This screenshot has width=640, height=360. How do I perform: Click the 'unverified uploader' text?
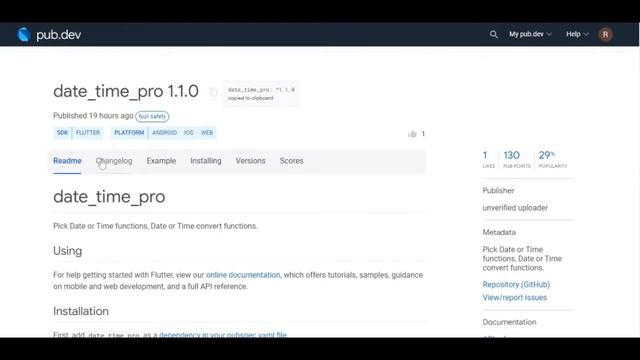[x=515, y=208]
